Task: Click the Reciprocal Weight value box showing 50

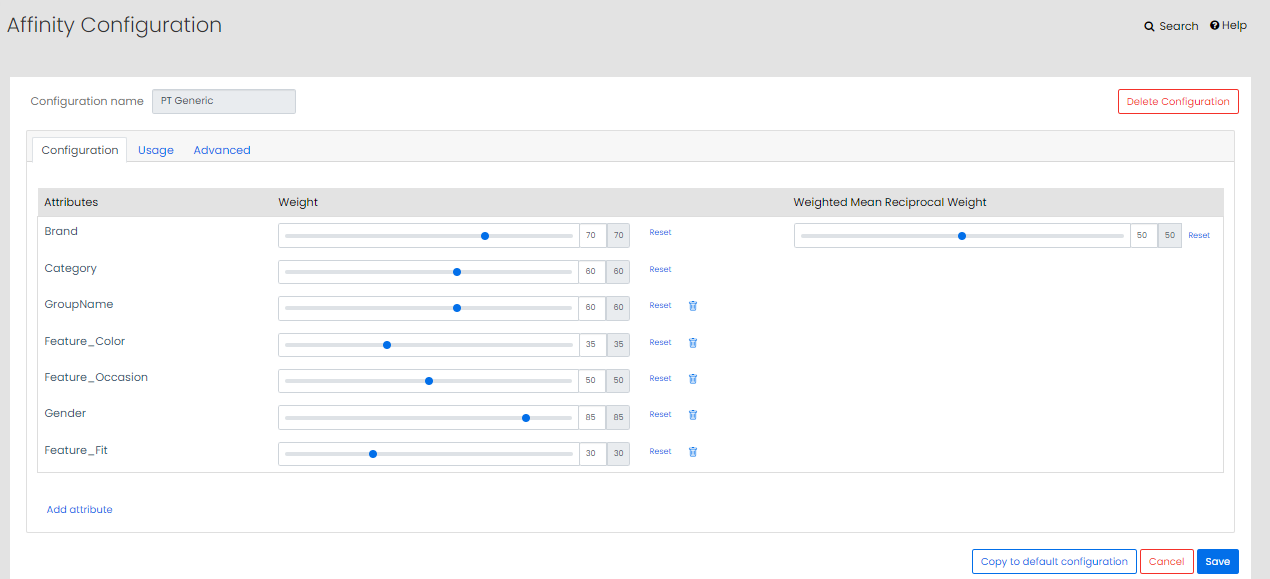Action: pyautogui.click(x=1143, y=236)
